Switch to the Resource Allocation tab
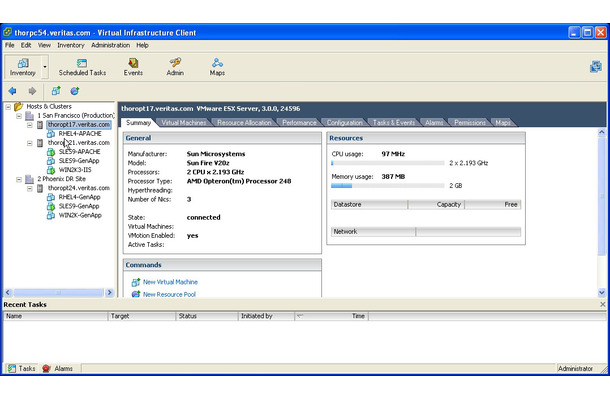The width and height of the screenshot is (610, 400). point(244,123)
